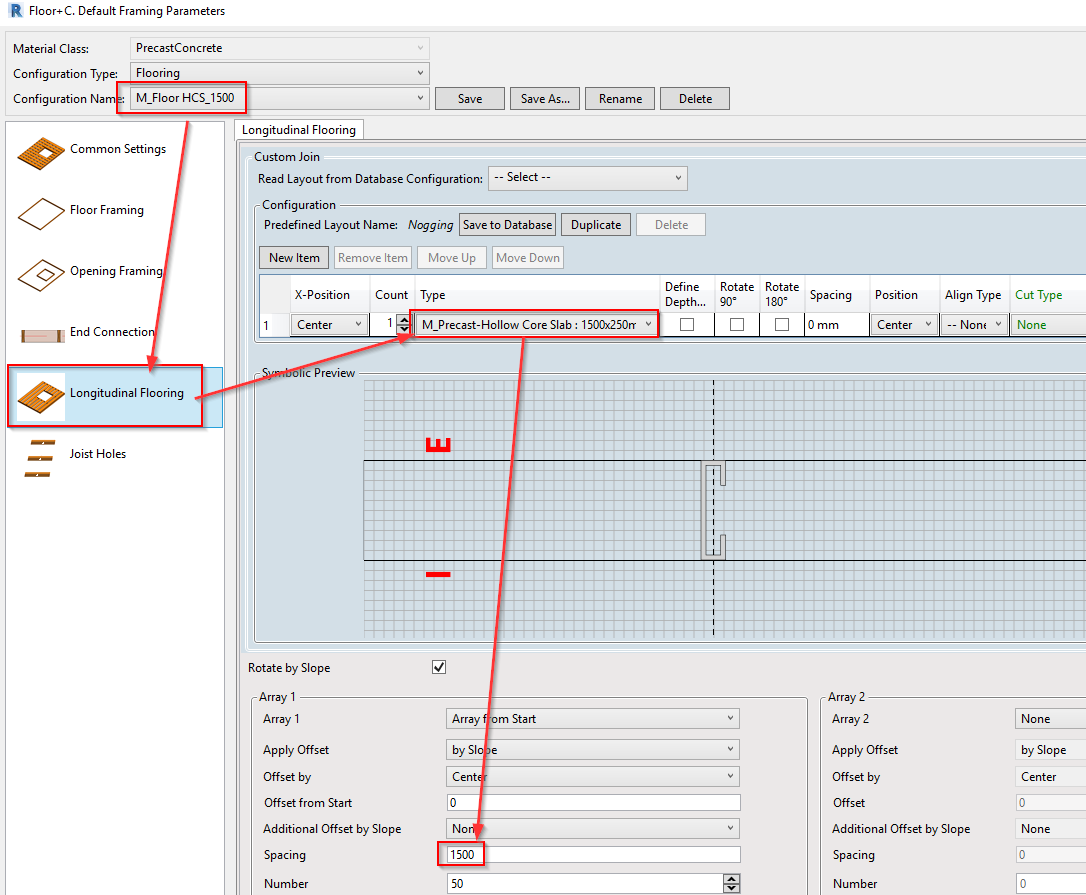The width and height of the screenshot is (1086, 895).
Task: Click Save to Database button
Action: 507,224
